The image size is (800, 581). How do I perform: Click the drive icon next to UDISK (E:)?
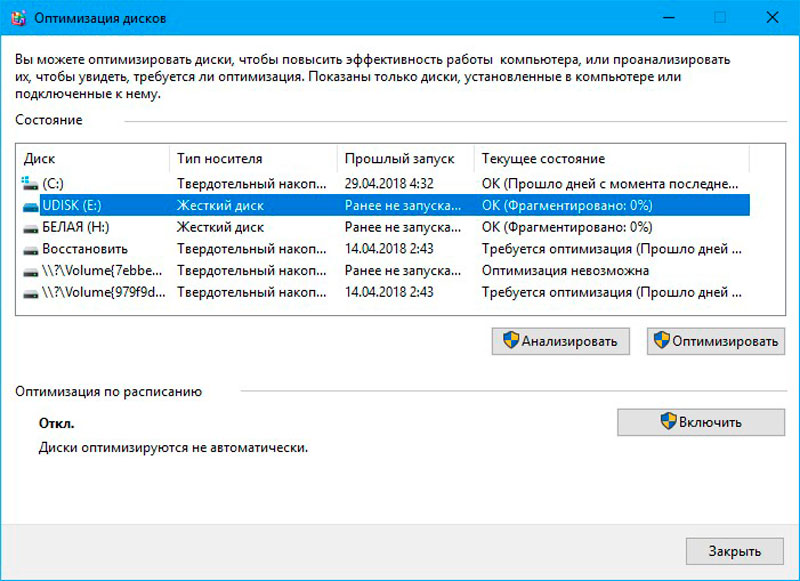point(30,205)
